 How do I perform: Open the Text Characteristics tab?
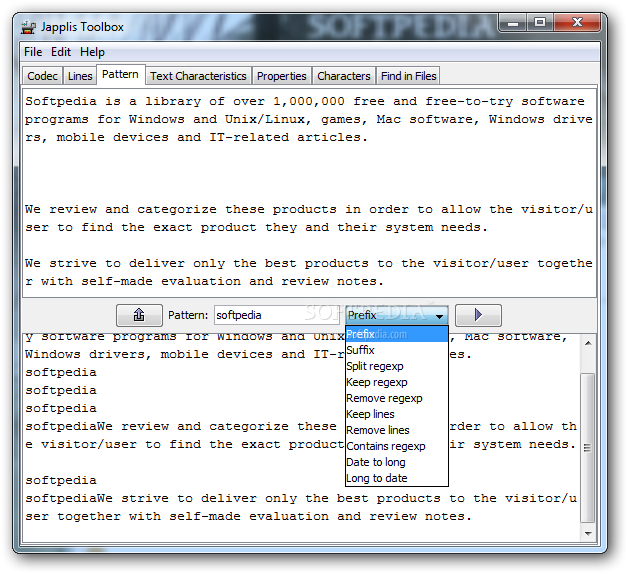(198, 76)
